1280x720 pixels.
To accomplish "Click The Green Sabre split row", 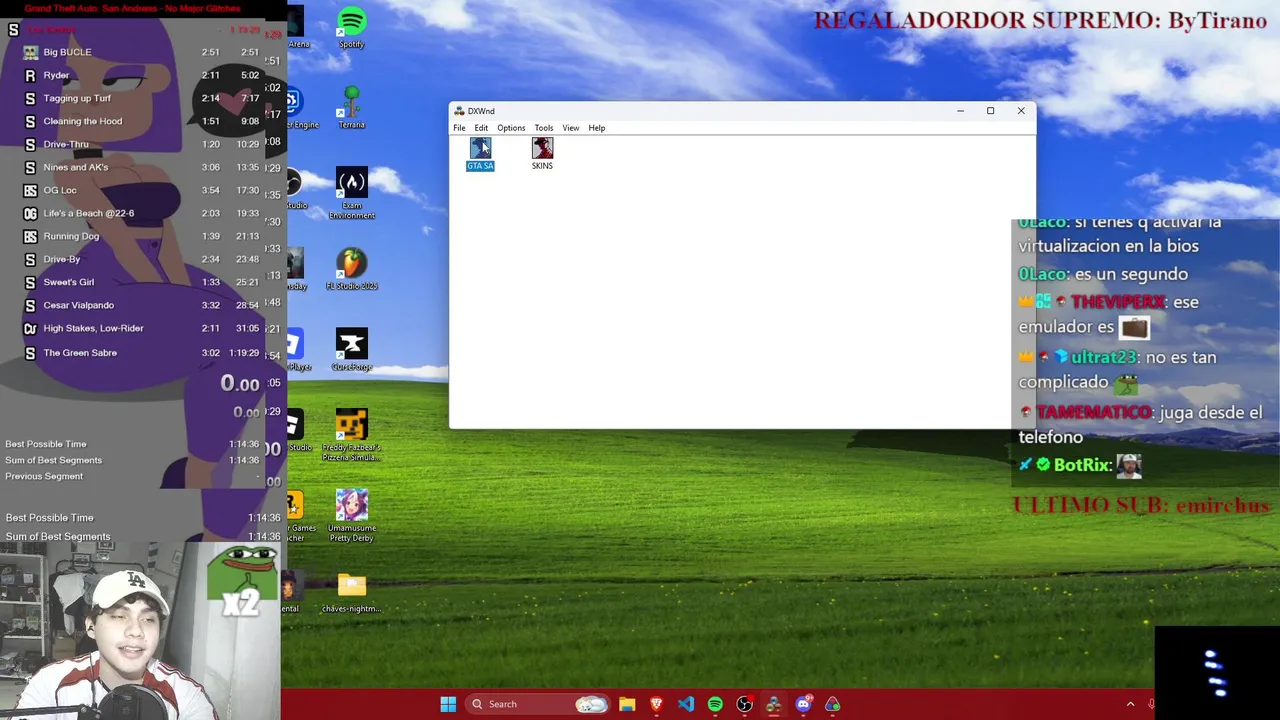I will [140, 353].
